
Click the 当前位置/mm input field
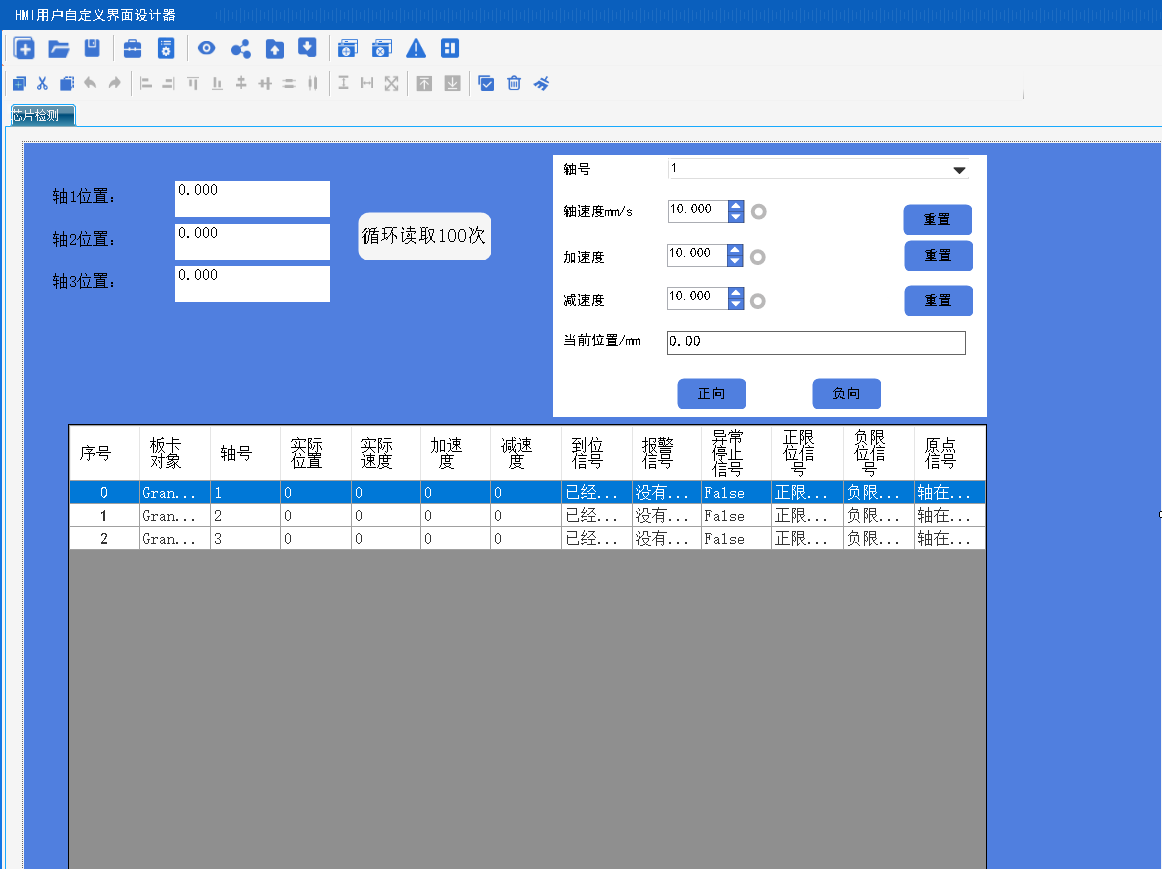[816, 343]
